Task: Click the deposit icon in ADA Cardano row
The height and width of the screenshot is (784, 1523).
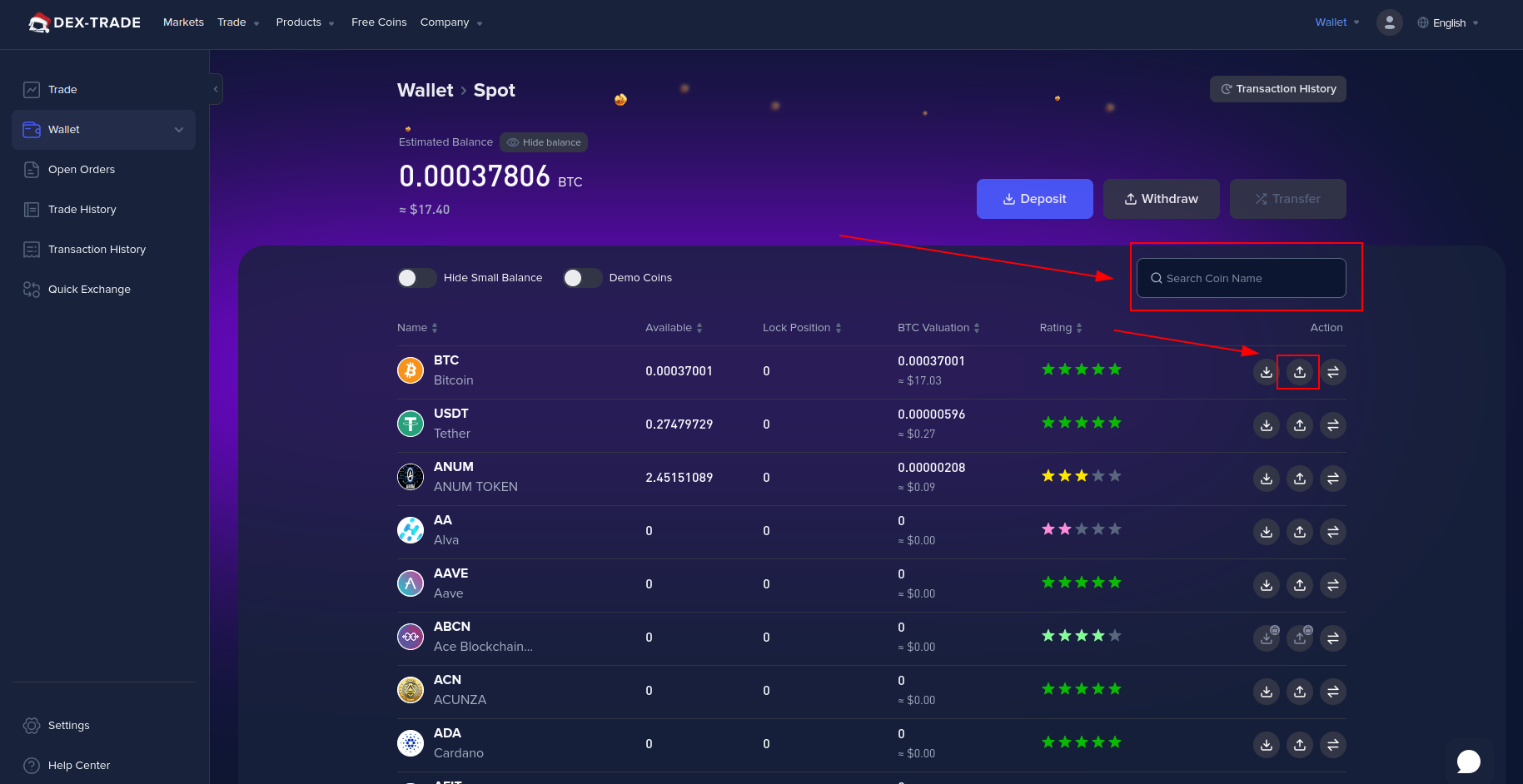Action: [x=1267, y=745]
